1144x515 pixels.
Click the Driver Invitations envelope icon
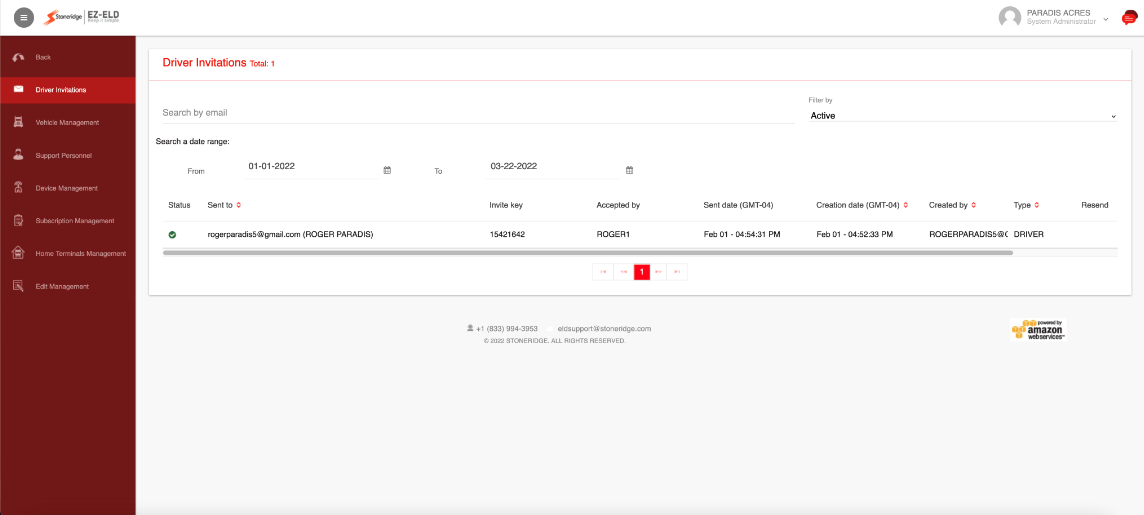pyautogui.click(x=19, y=90)
